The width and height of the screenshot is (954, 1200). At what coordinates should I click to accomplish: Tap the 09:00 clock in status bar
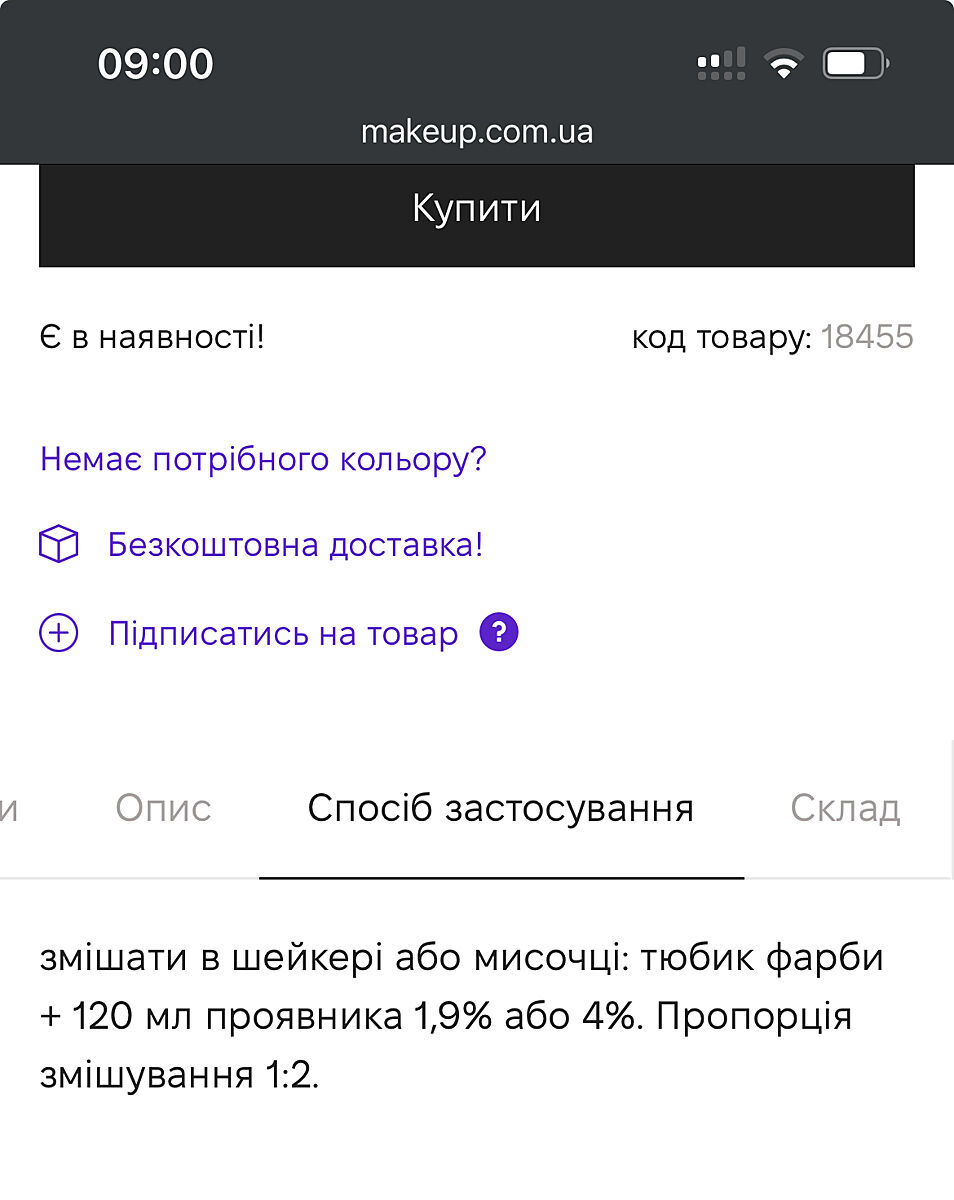155,65
